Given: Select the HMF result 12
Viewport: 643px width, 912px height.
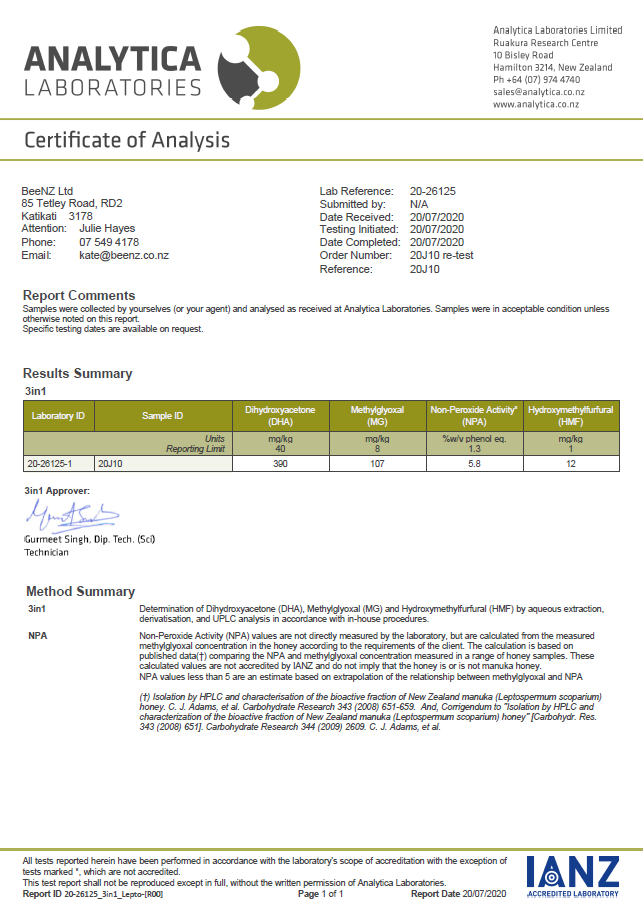Looking at the screenshot, I should [x=571, y=464].
